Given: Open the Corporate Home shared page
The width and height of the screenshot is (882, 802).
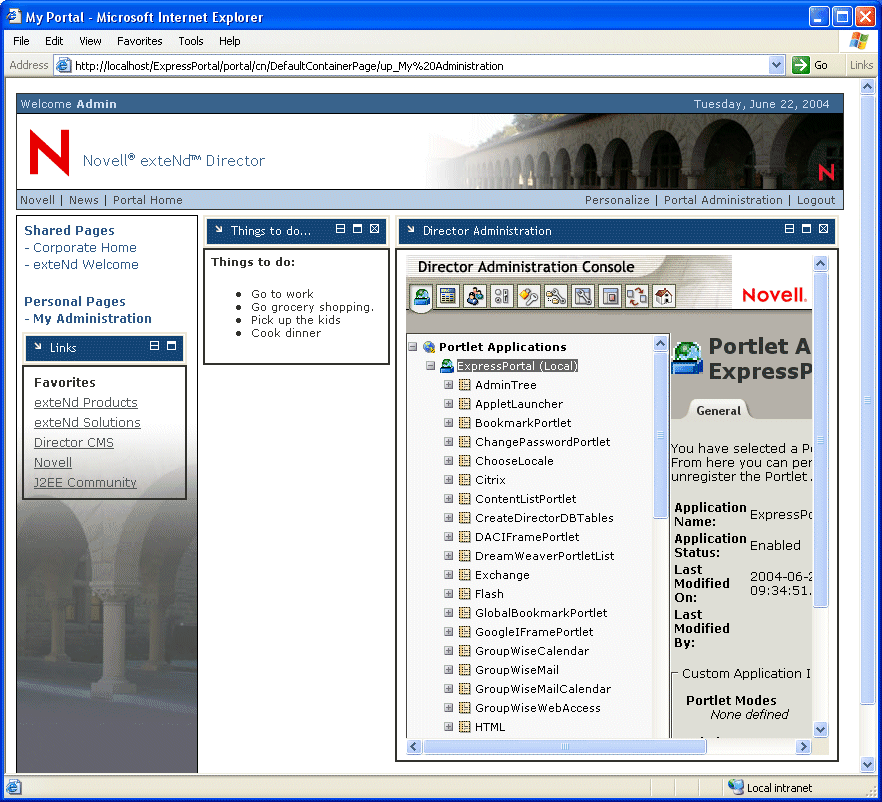Looking at the screenshot, I should (84, 247).
